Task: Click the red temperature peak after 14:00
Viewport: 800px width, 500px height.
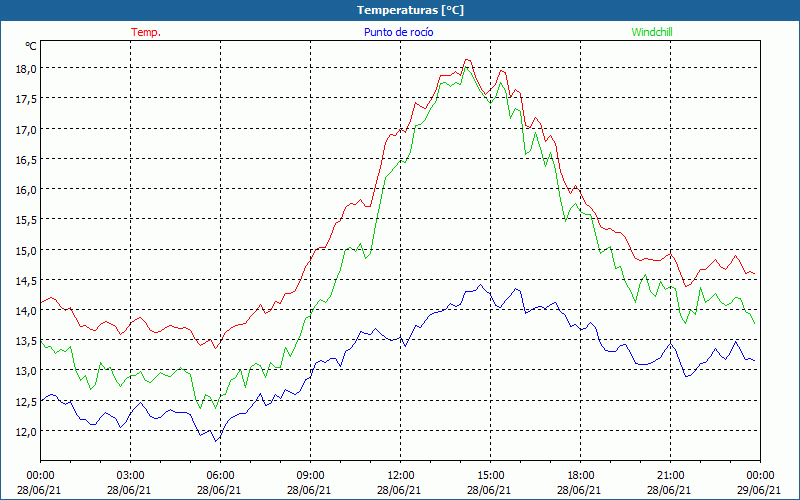Action: point(467,60)
